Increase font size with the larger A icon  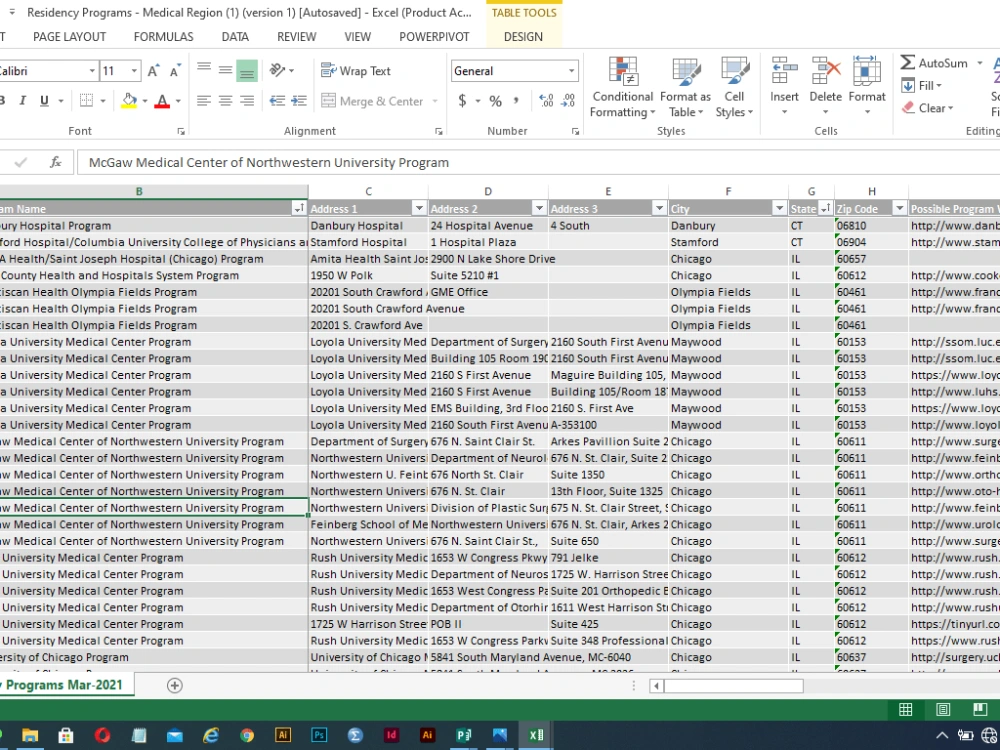click(153, 71)
